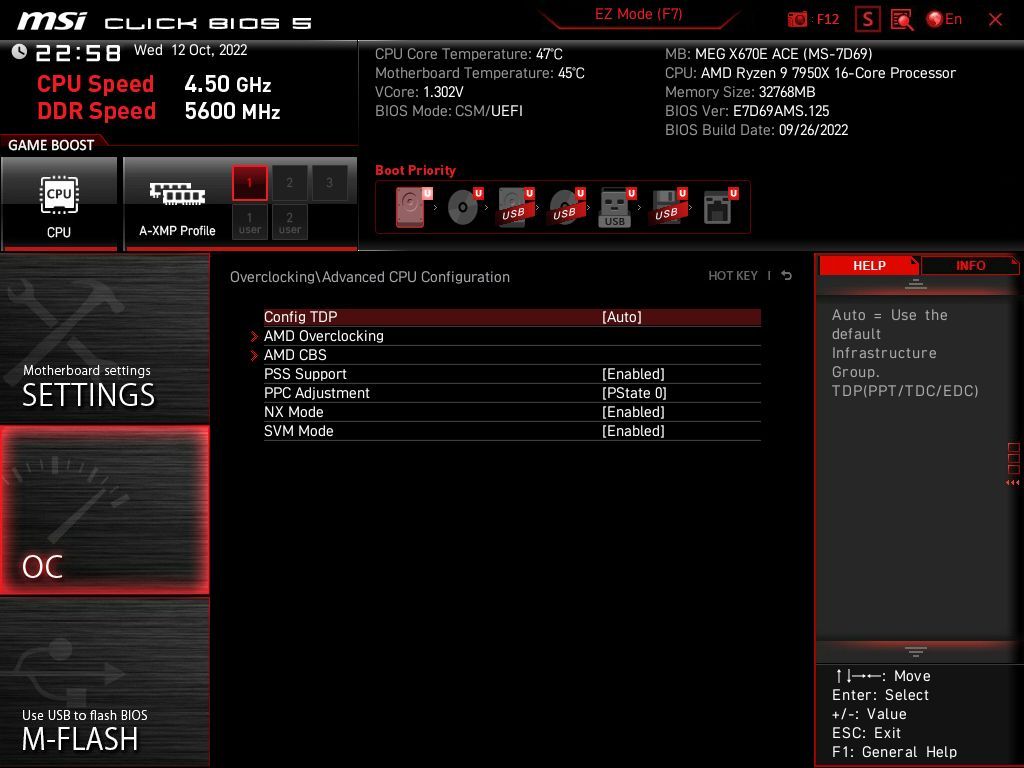
Task: Select A-XMP profile 3
Action: pyautogui.click(x=329, y=183)
